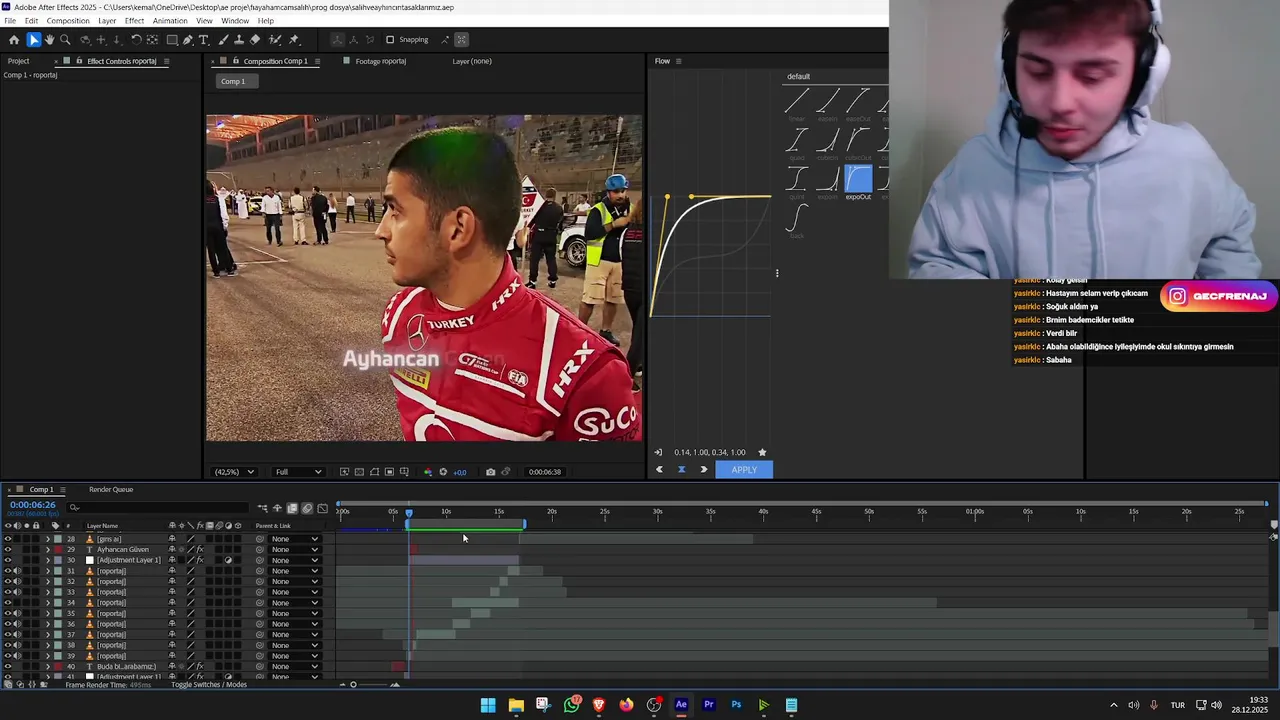1280x720 pixels.
Task: Click the red label swatch of layer 29
Action: pos(58,550)
